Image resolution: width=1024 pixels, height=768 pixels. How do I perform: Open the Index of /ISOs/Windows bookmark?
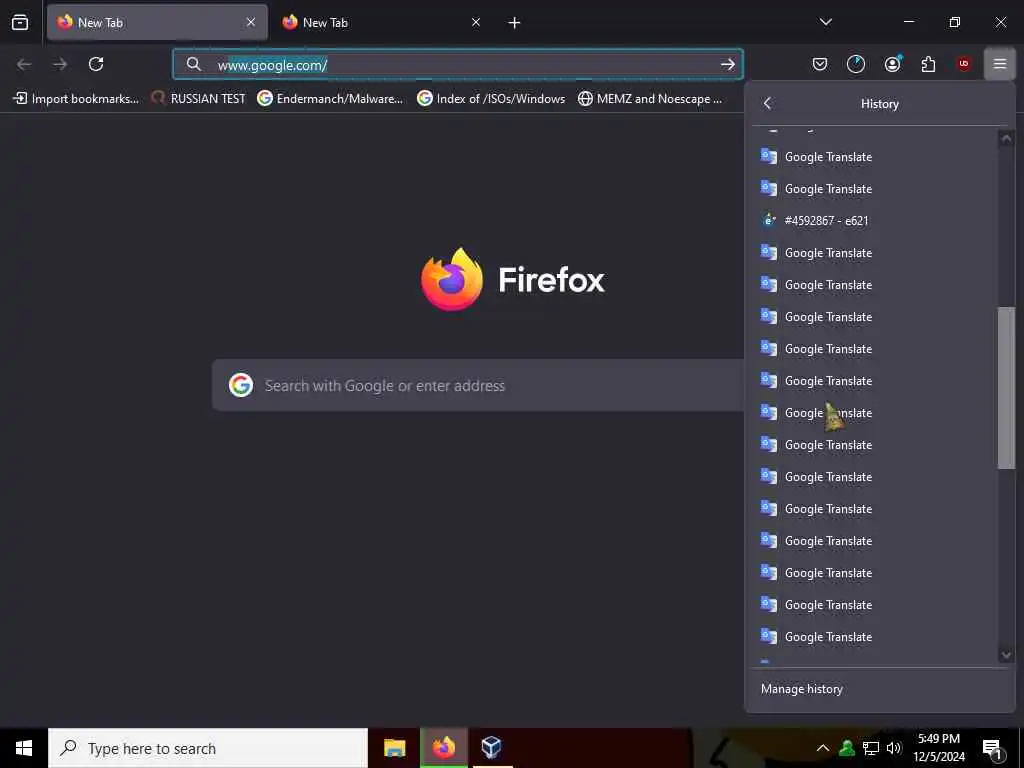[x=491, y=99]
